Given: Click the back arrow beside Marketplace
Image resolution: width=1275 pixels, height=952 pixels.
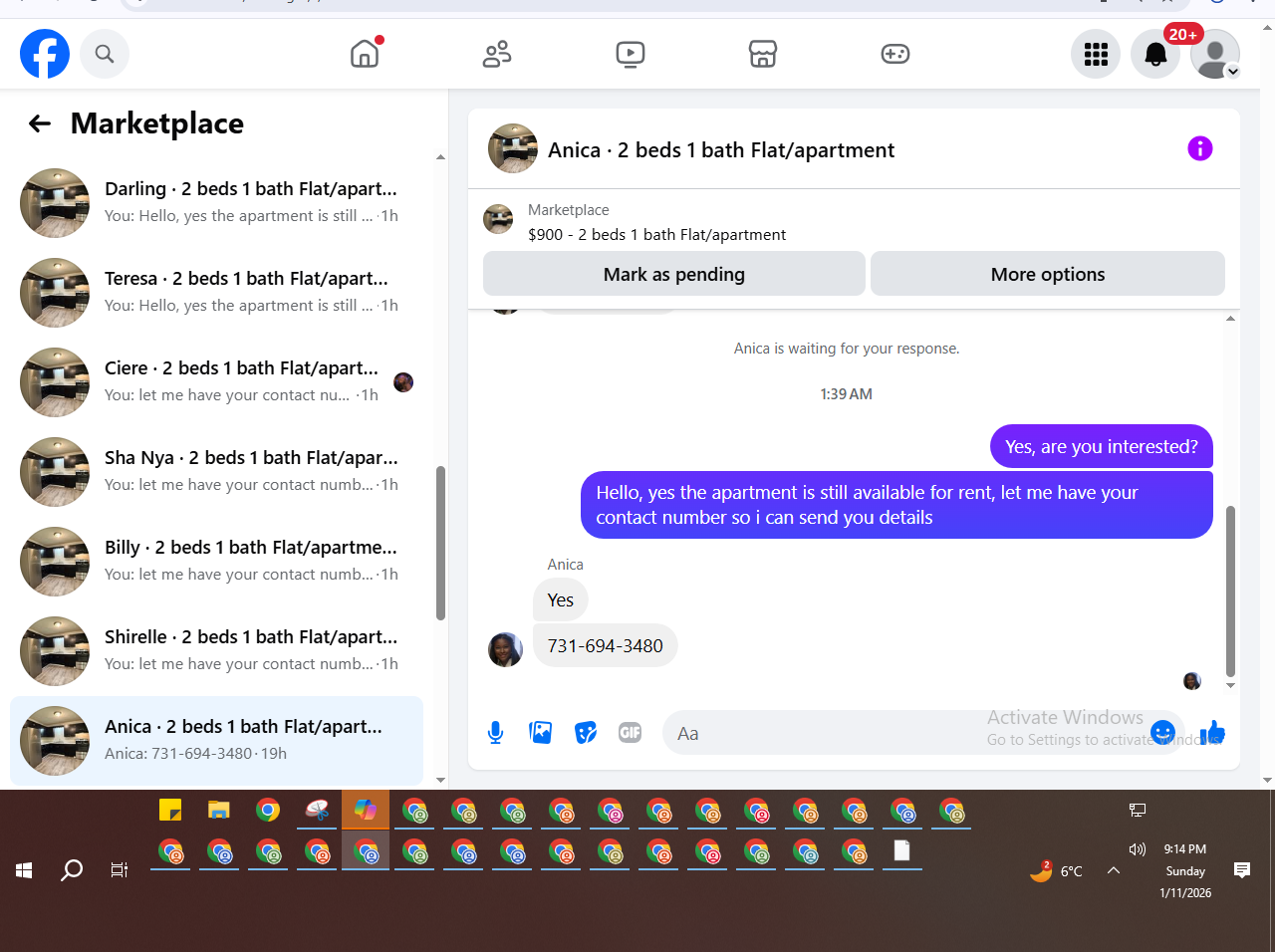Looking at the screenshot, I should (40, 123).
